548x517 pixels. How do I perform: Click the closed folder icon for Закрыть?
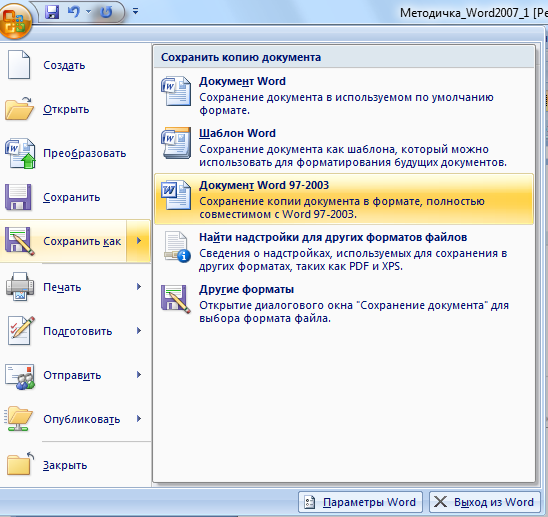coord(20,463)
